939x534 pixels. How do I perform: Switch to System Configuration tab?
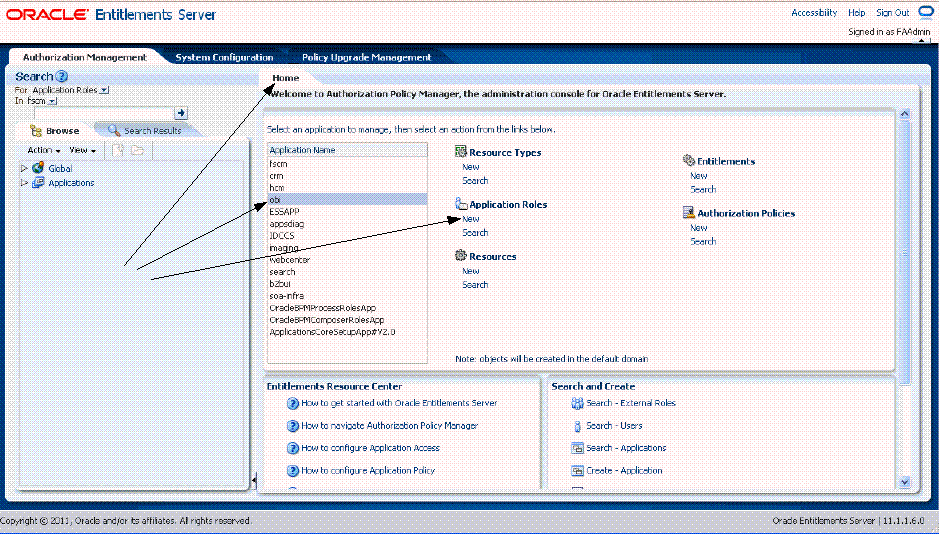[x=224, y=57]
